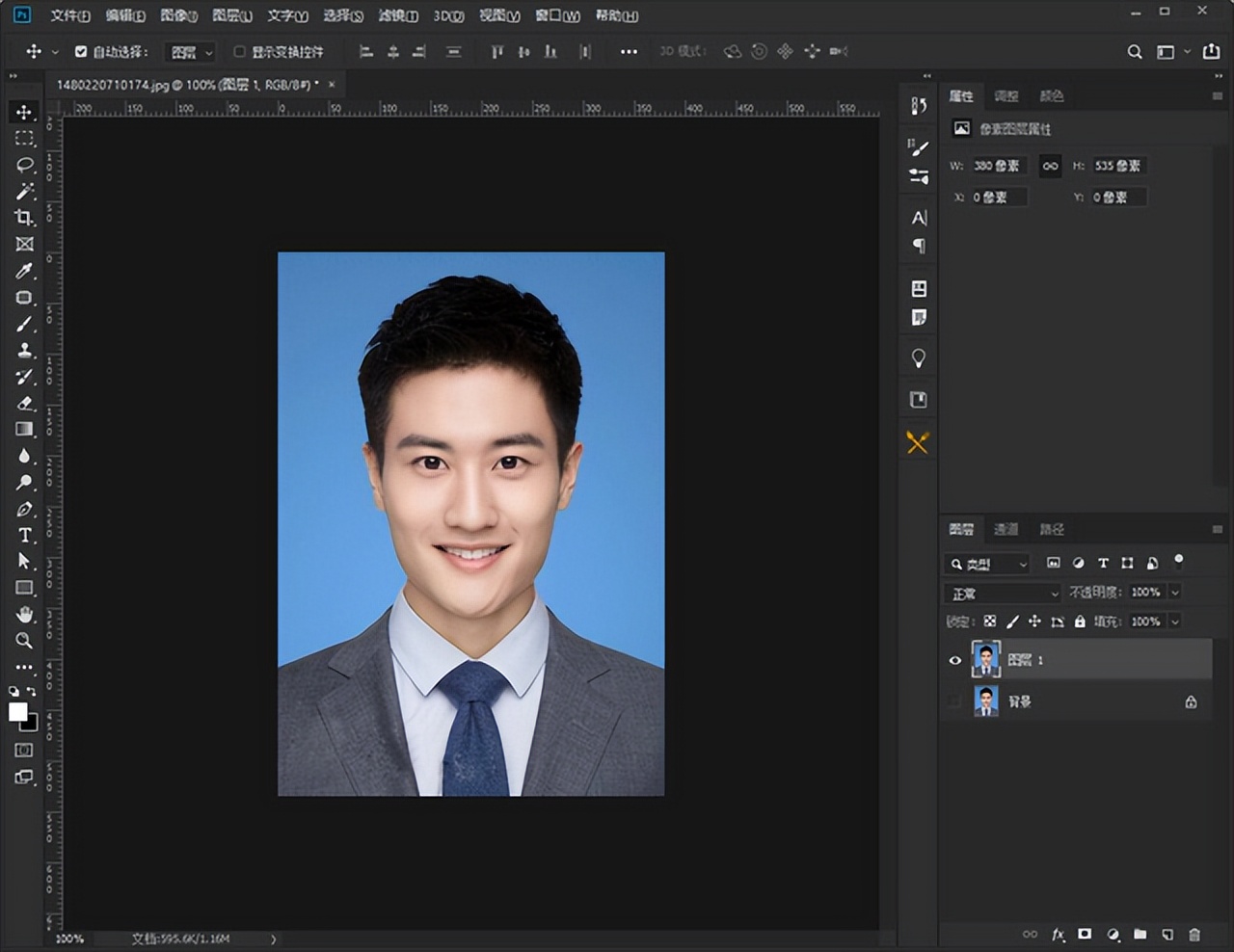
Task: Select the Lasso tool
Action: [x=24, y=165]
